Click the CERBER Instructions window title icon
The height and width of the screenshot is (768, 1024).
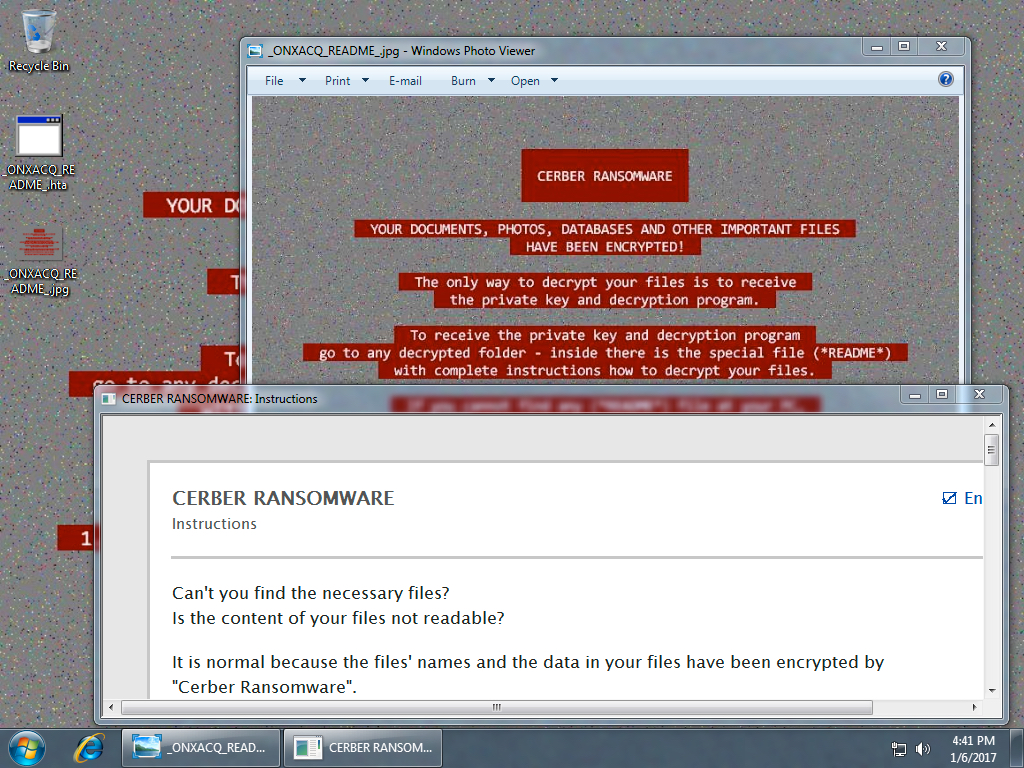109,399
